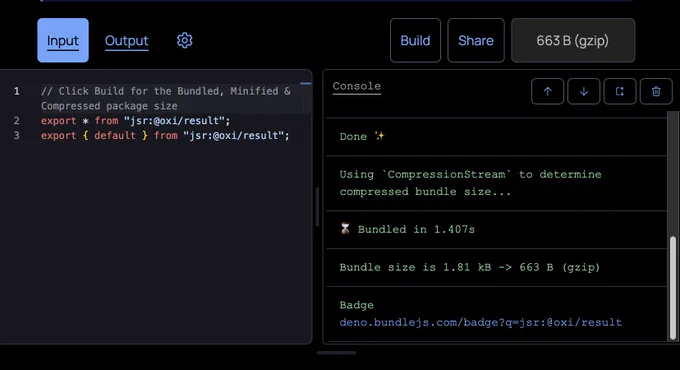The image size is (680, 370).
Task: Click "Bundled in 1.407s" console entry
Action: tap(407, 229)
